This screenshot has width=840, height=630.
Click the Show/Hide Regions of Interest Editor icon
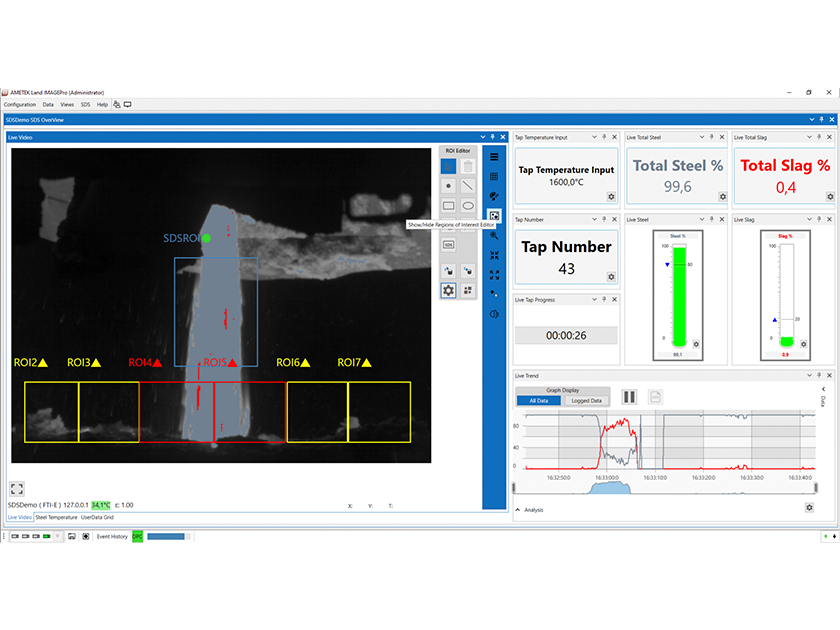[495, 216]
